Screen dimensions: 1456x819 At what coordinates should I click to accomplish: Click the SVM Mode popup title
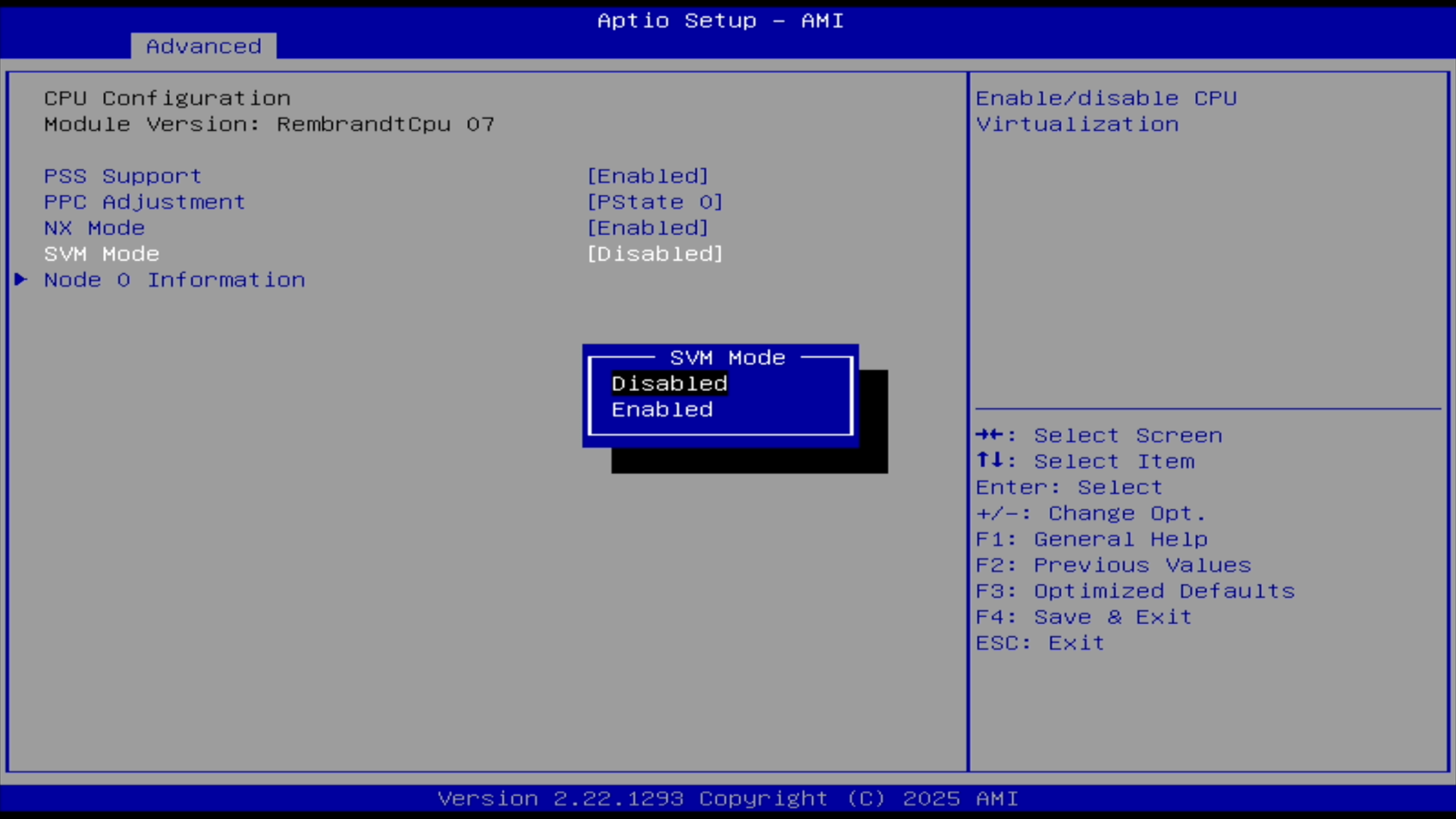pos(727,357)
